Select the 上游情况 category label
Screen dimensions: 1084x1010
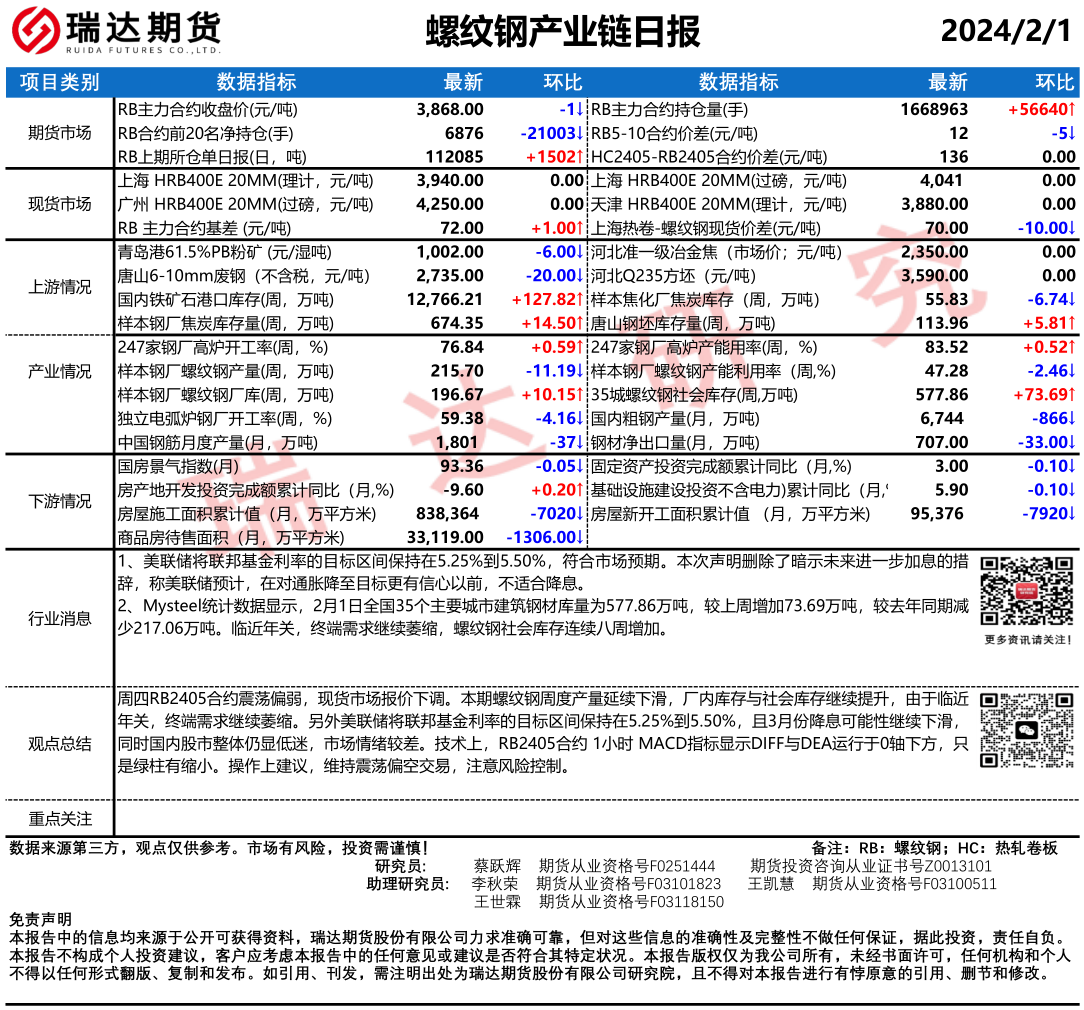point(60,287)
